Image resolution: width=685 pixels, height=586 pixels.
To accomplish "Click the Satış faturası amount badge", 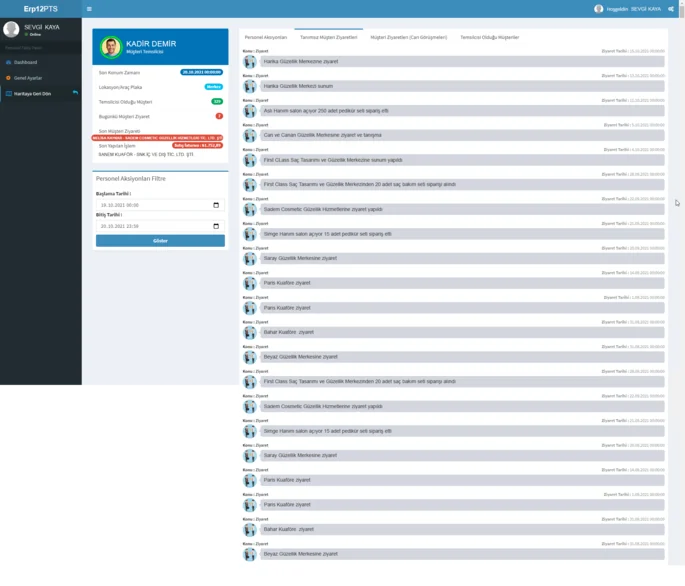I will 197,145.
